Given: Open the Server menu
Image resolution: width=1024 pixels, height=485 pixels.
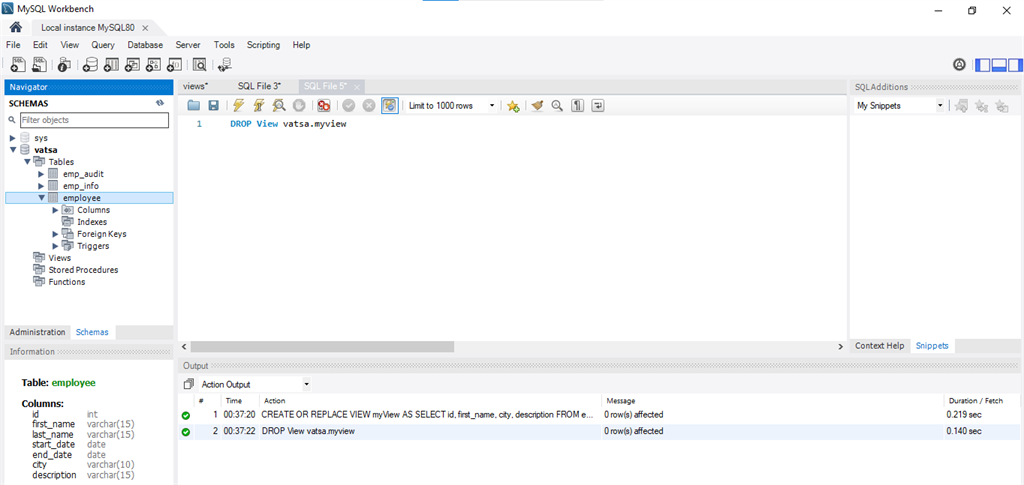Looking at the screenshot, I should (188, 45).
